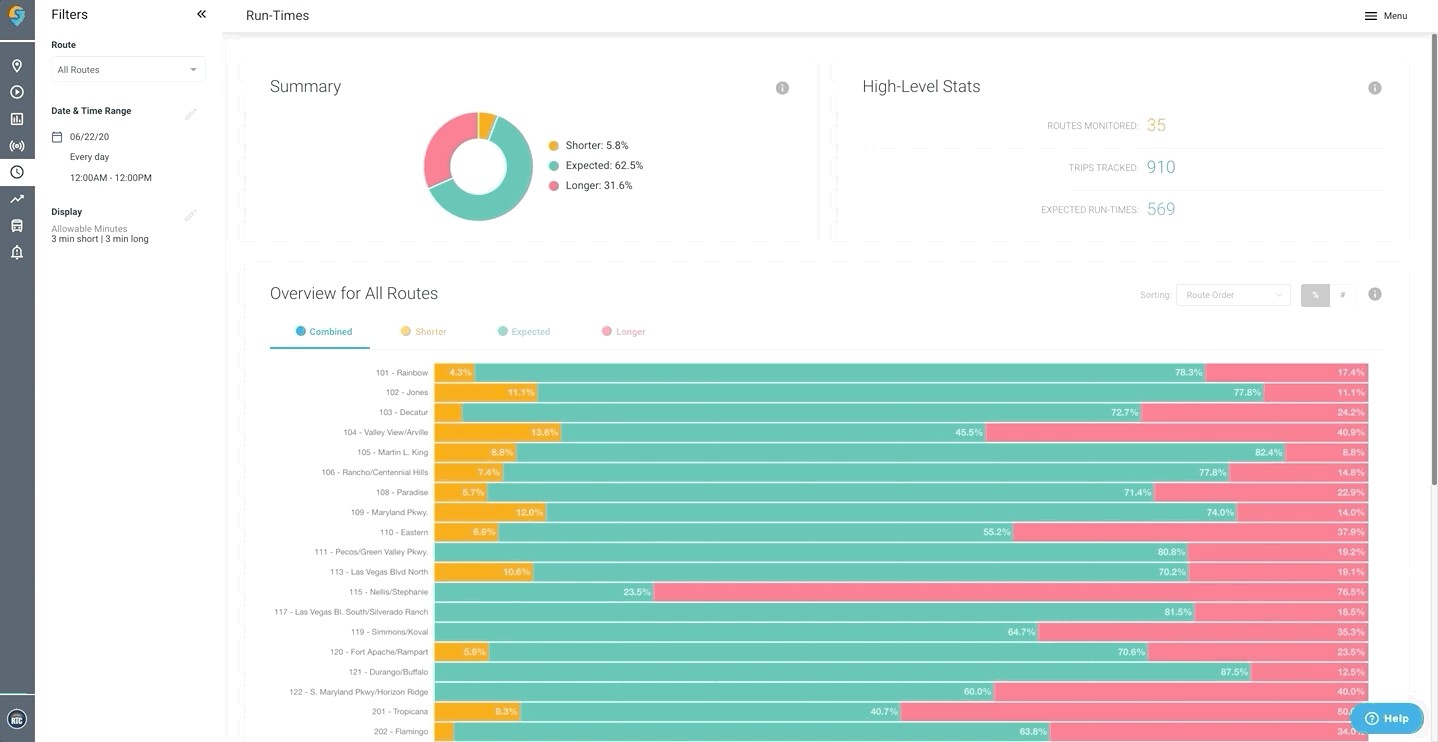Open the live broadcast signal icon
Screen dimensions: 1438x742
17,146
